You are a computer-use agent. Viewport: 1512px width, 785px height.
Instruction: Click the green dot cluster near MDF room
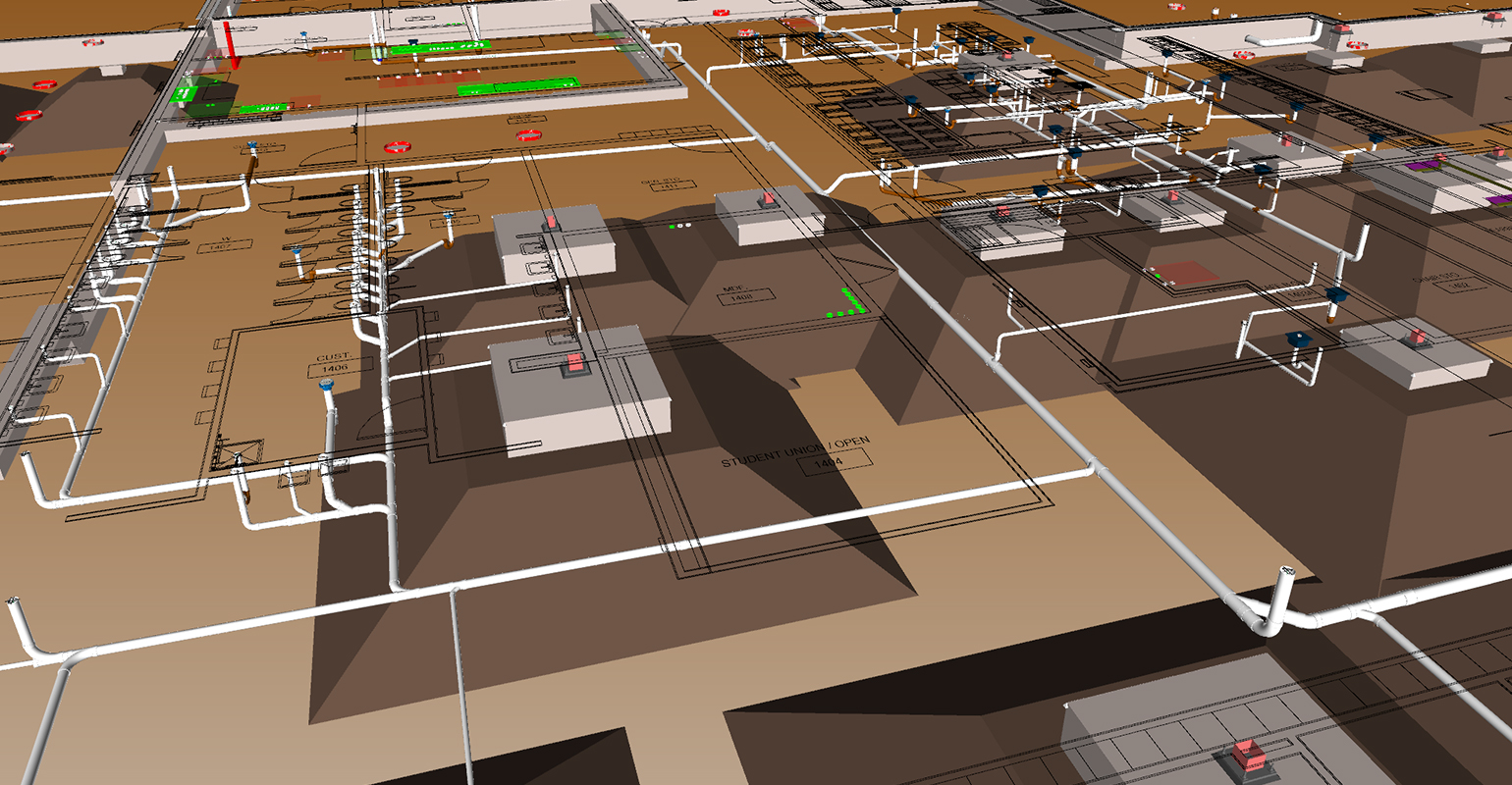point(846,305)
